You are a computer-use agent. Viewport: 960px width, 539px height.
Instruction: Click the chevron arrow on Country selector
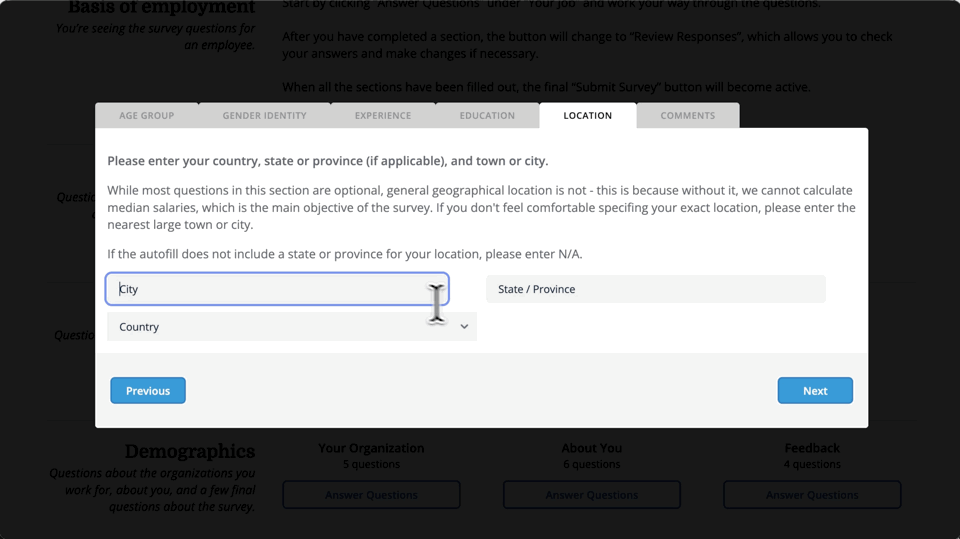point(464,327)
